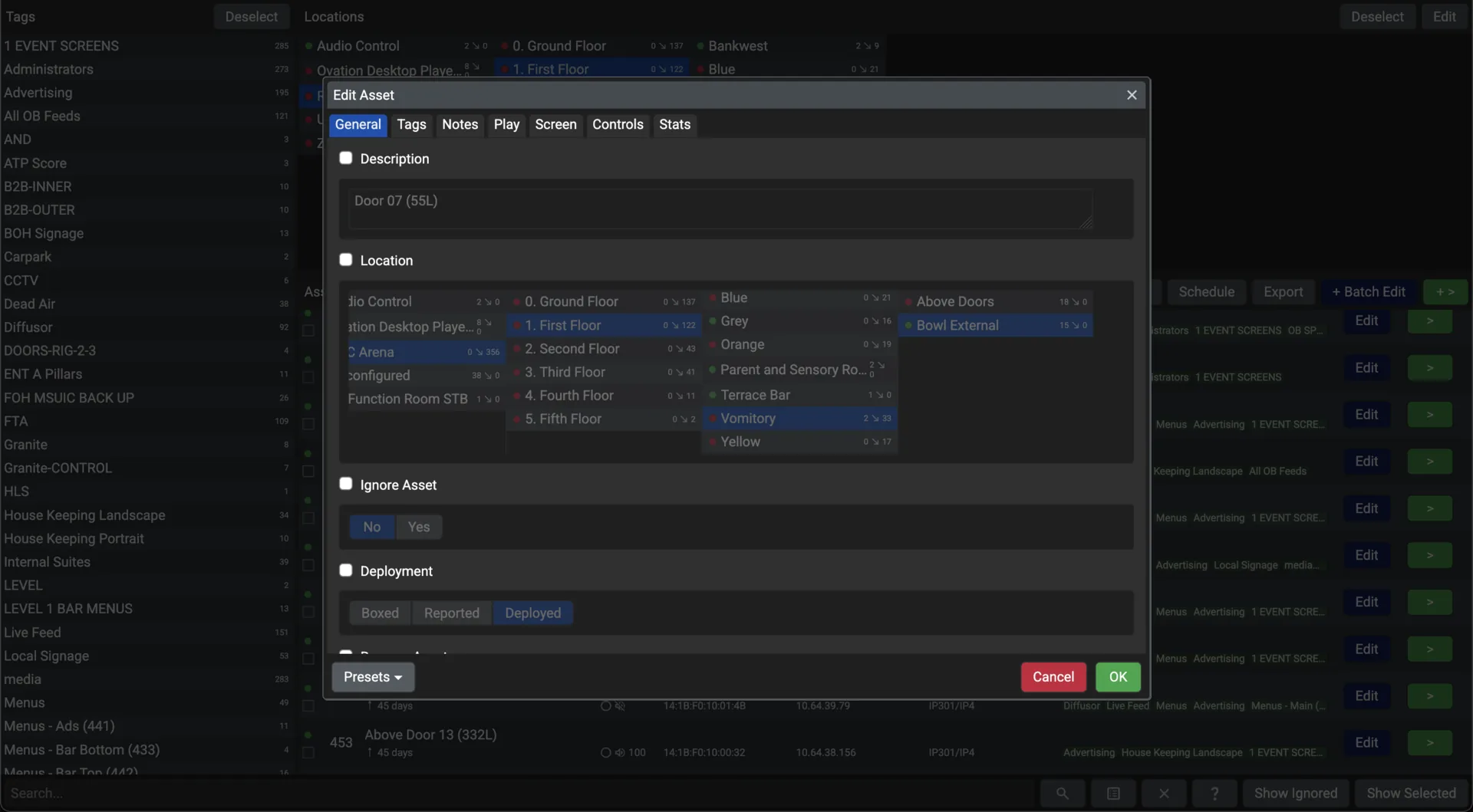Select the BOH Signage tag

(146, 233)
